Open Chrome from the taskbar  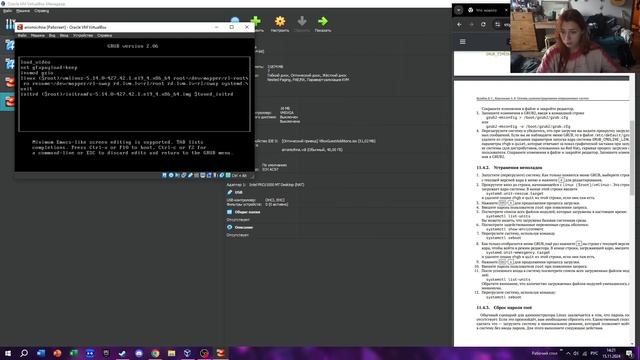(x=155, y=353)
